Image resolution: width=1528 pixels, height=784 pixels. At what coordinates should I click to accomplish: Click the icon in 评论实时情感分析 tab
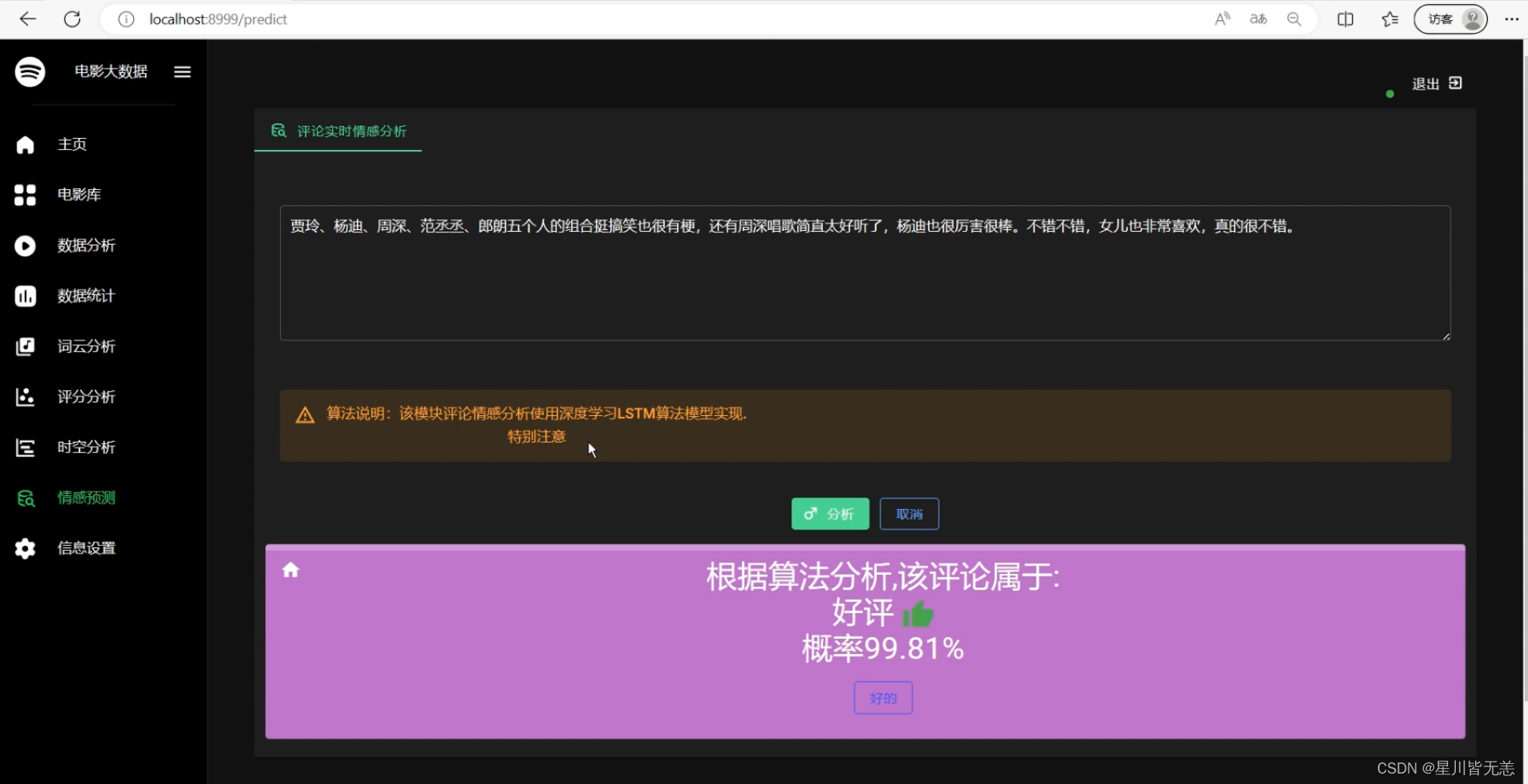[x=278, y=130]
